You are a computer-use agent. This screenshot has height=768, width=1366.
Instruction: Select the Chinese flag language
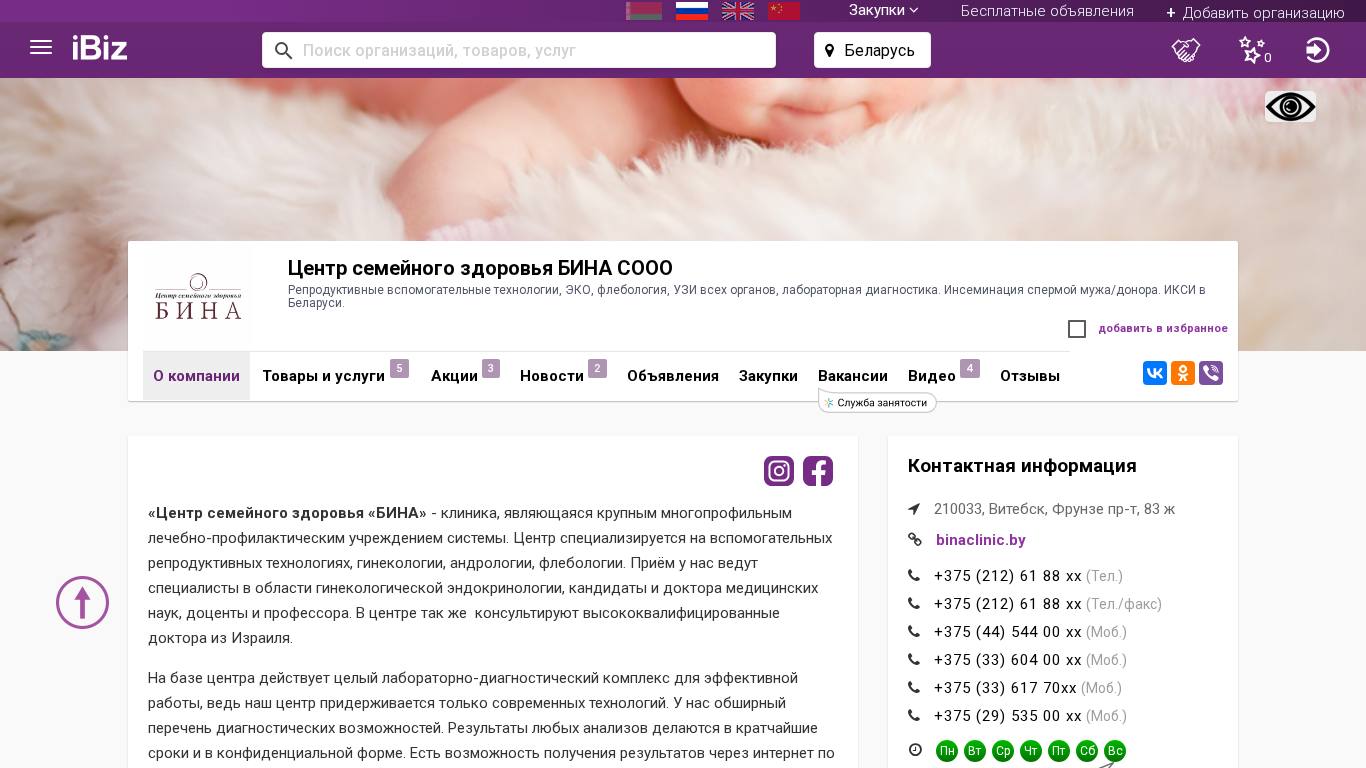pyautogui.click(x=784, y=11)
